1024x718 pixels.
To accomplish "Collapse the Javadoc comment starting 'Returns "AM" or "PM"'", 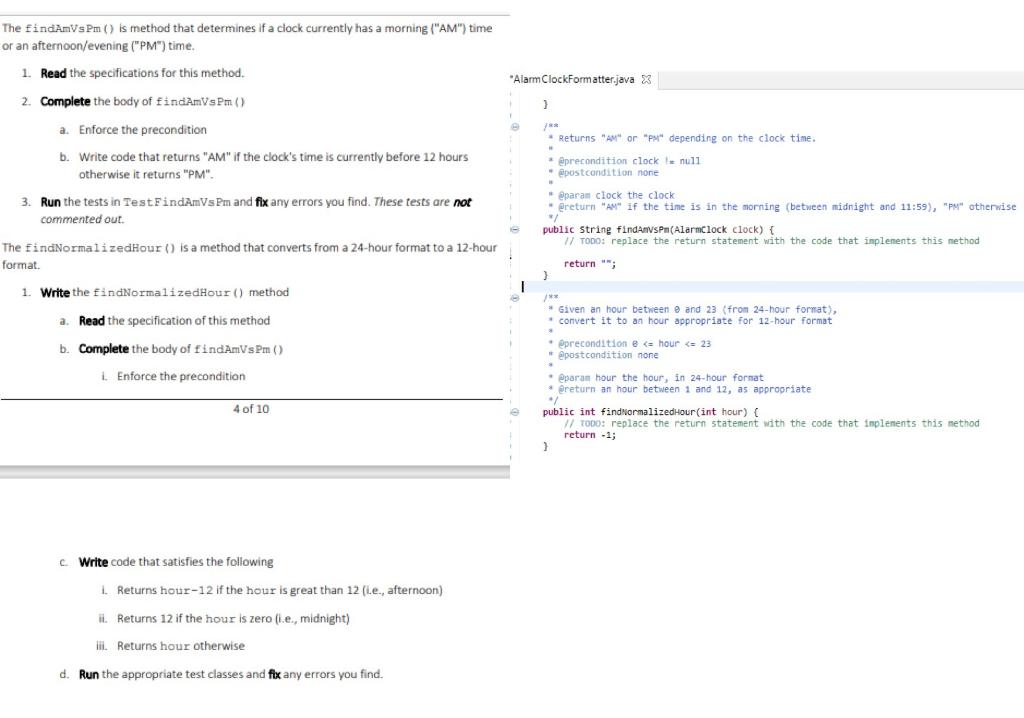I will [x=515, y=127].
